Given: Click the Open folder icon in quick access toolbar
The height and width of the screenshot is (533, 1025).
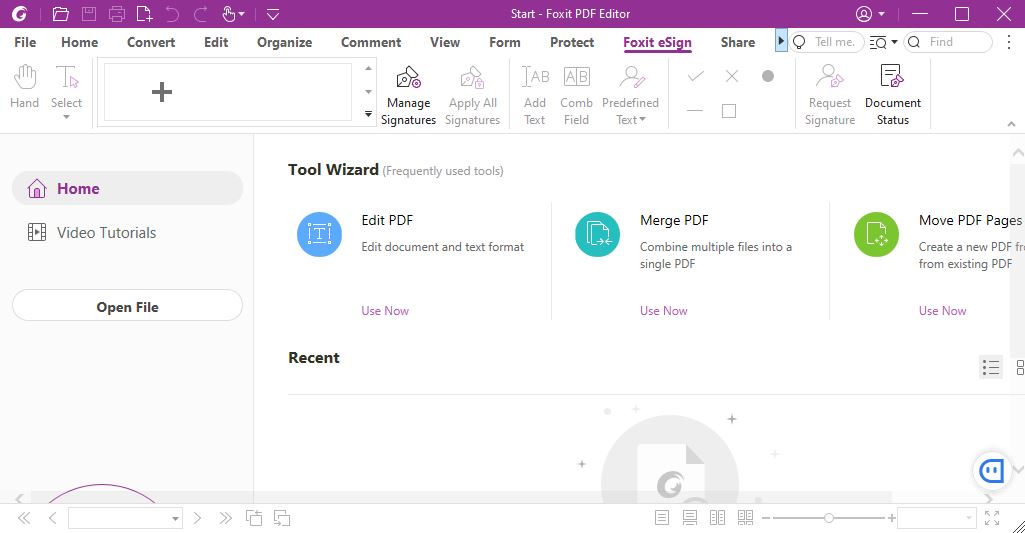Looking at the screenshot, I should click(60, 14).
